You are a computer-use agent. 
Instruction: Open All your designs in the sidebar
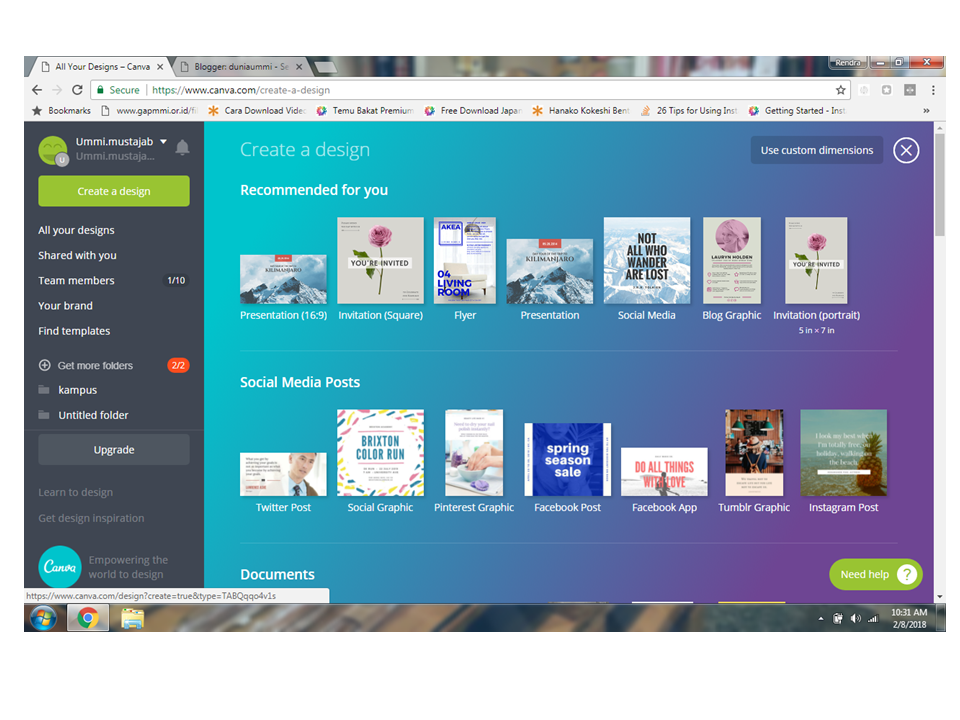(x=77, y=230)
